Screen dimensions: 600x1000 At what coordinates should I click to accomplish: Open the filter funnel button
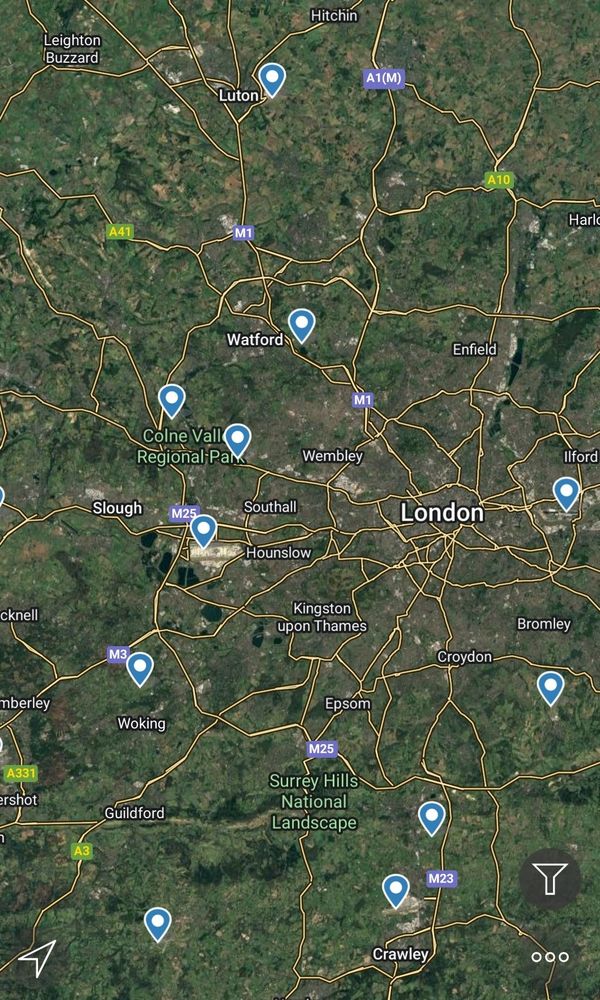550,879
